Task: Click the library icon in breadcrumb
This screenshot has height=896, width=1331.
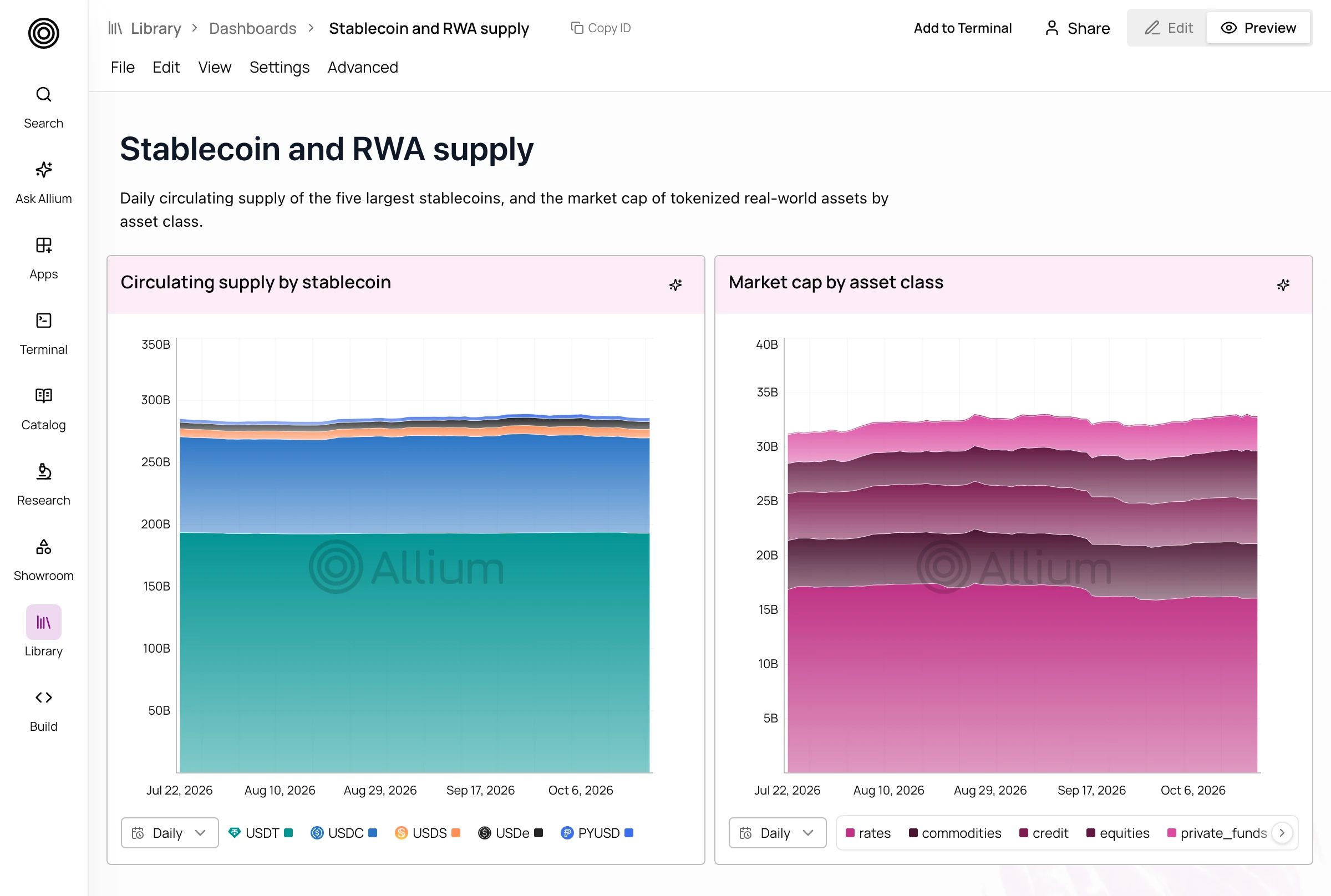Action: click(115, 28)
